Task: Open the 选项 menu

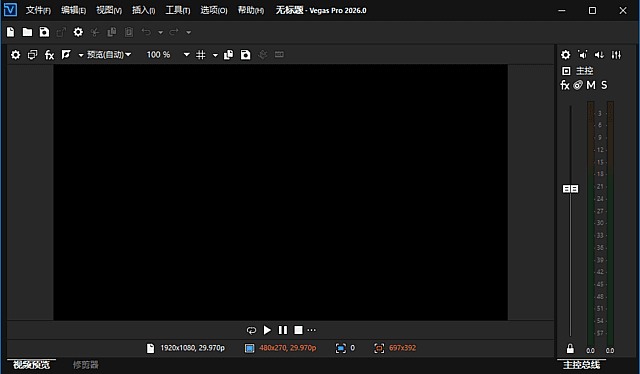Action: [x=214, y=10]
